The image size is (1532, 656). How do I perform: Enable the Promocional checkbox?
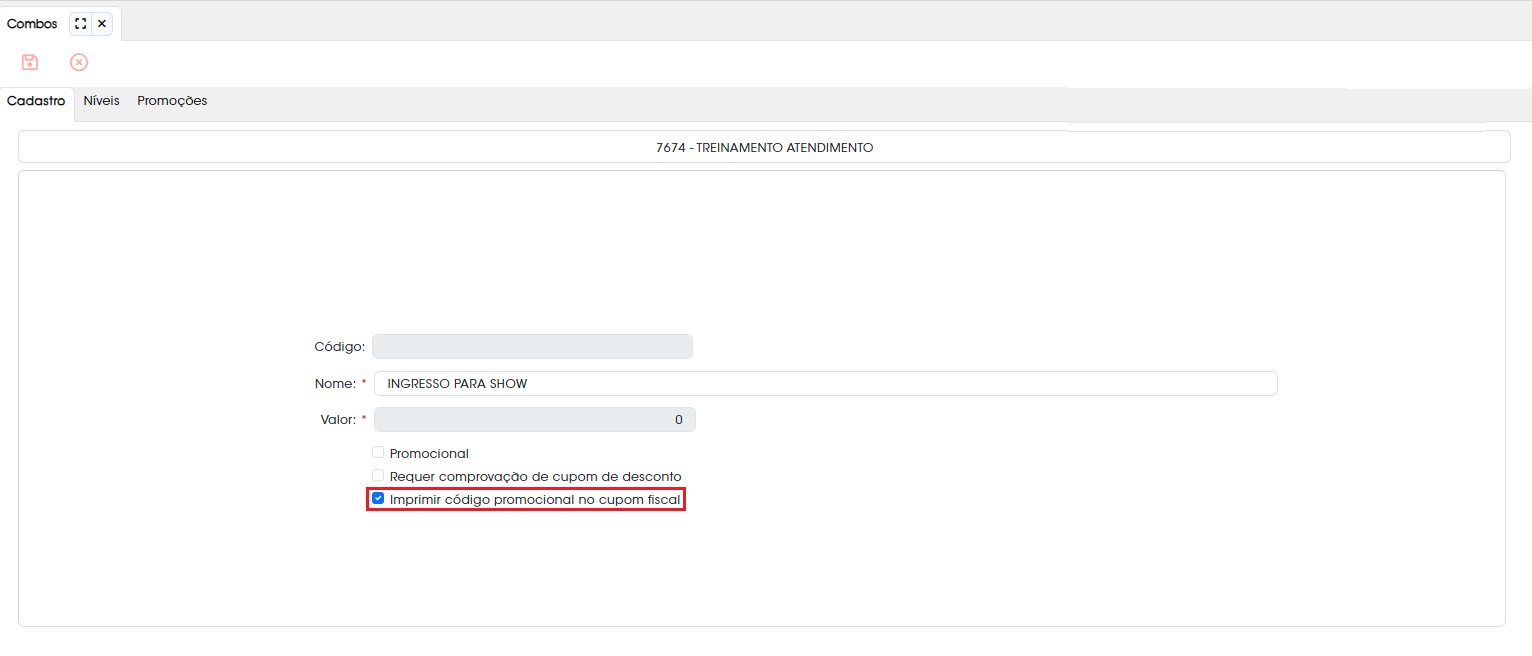[x=378, y=453]
